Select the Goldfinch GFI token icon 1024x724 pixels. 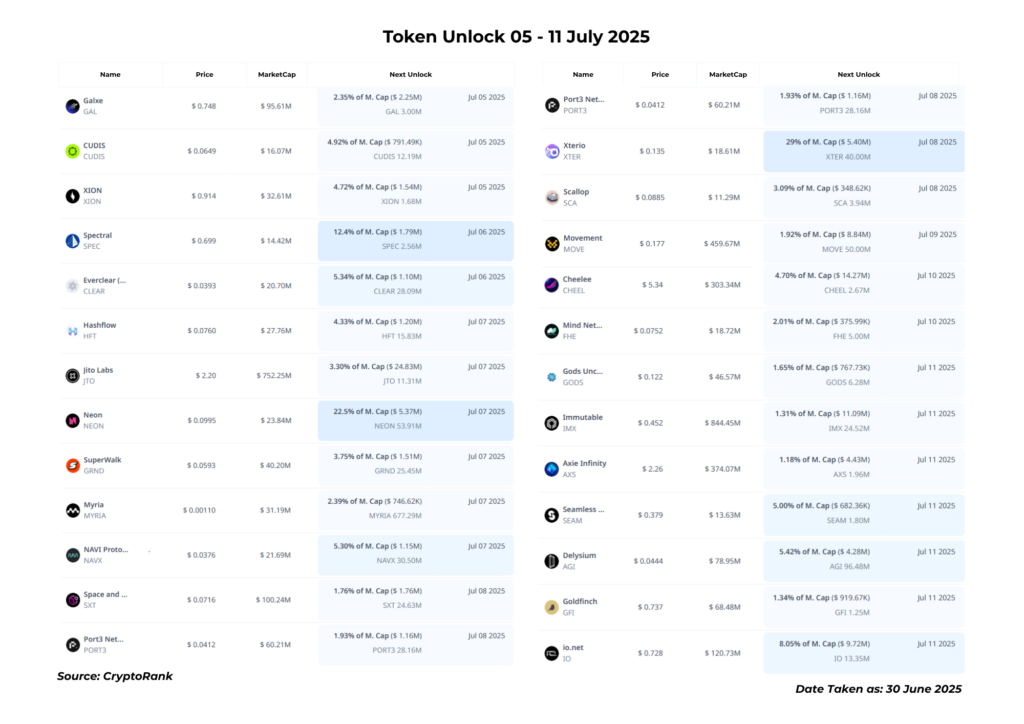pos(552,607)
